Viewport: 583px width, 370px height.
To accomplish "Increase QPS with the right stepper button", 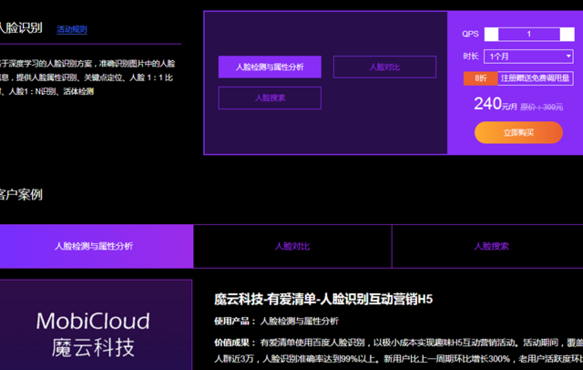I will [x=567, y=34].
